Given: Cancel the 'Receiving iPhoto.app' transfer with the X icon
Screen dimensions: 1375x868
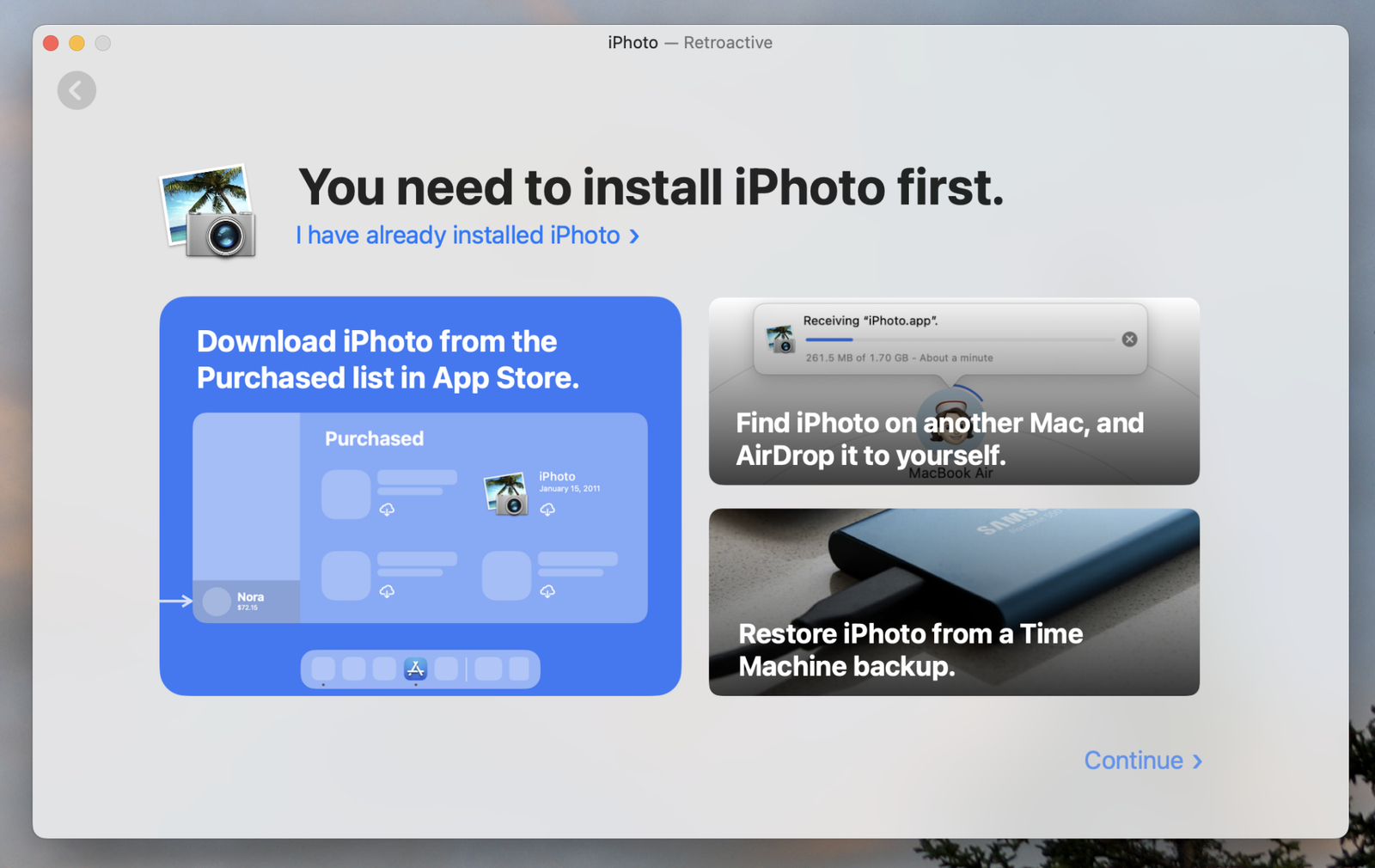Looking at the screenshot, I should click(x=1129, y=339).
